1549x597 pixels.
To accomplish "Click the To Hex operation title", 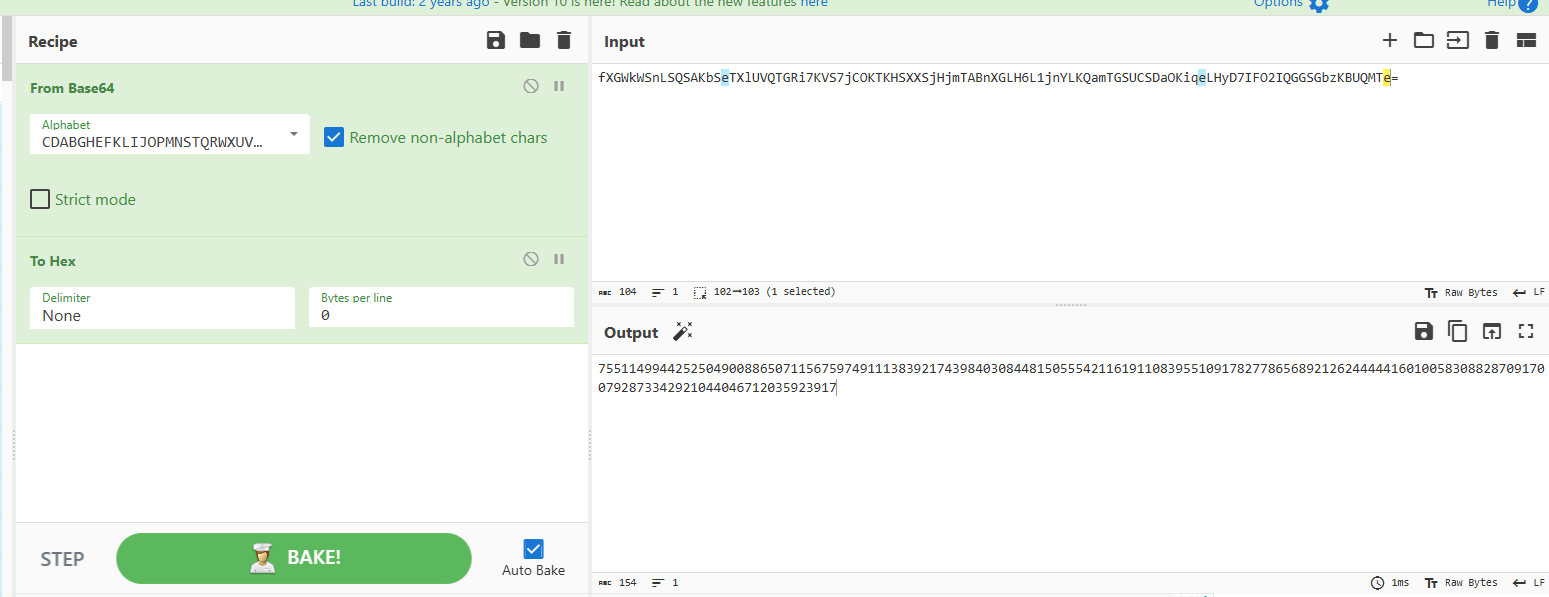I will click(53, 261).
